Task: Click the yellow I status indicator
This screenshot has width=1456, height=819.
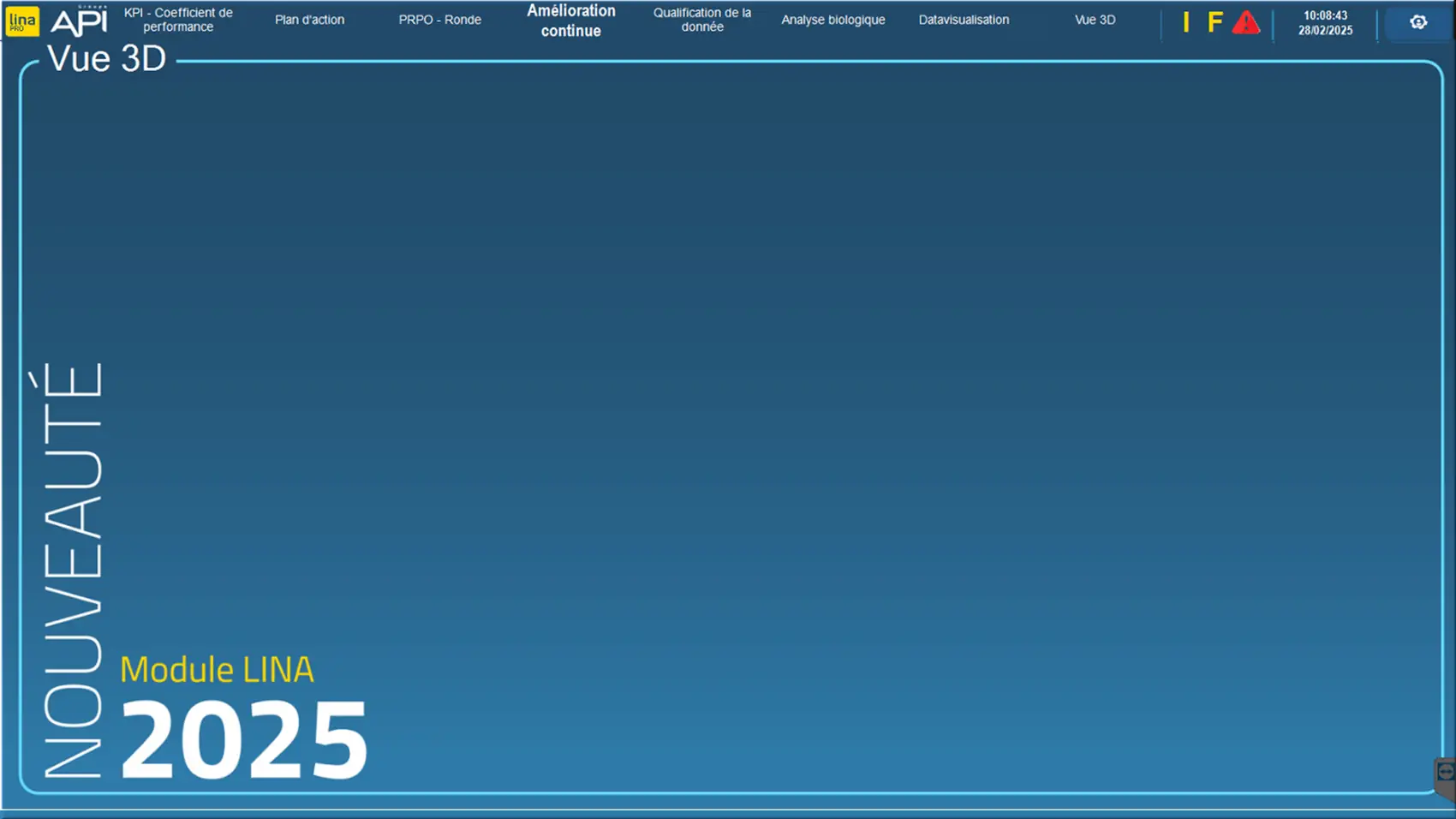Action: 1186,22
